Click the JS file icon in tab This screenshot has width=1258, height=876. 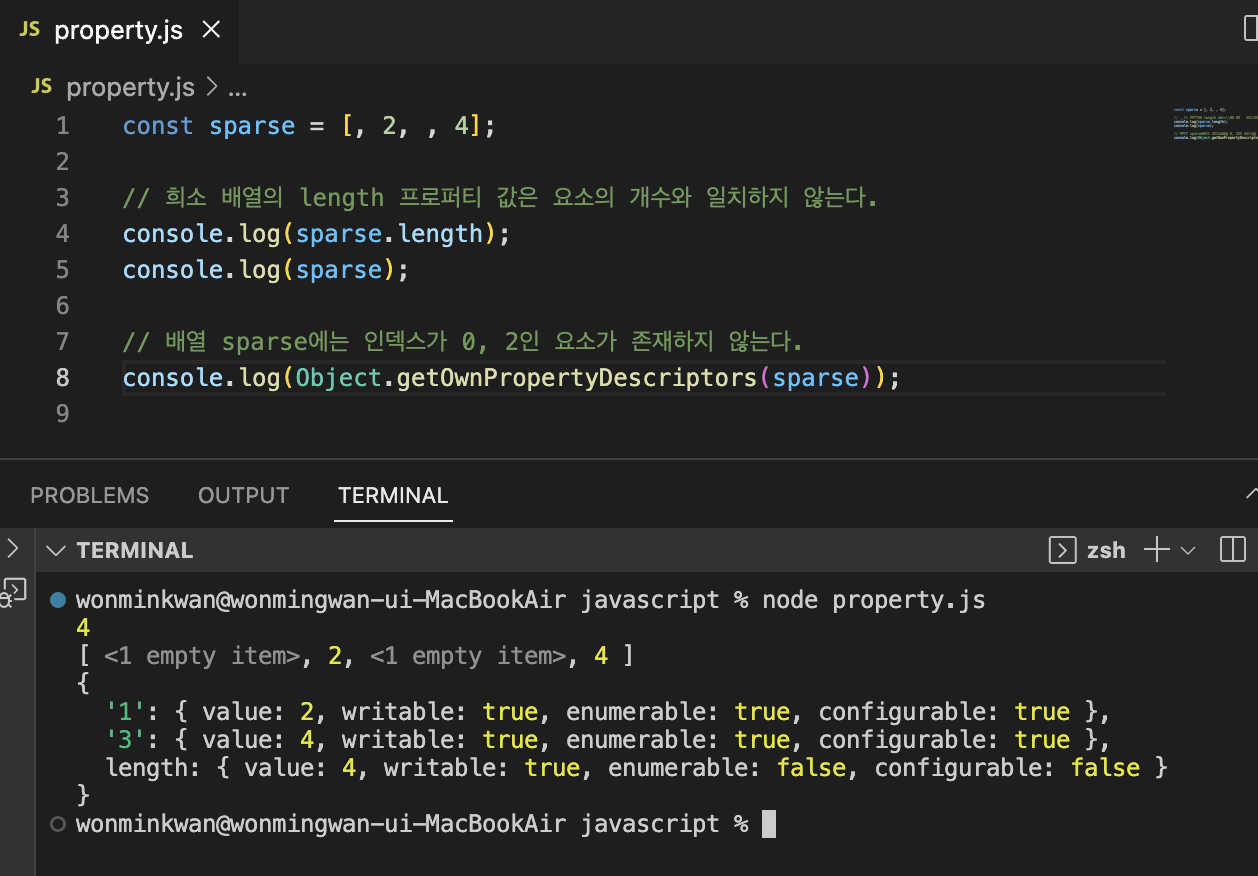tap(30, 30)
